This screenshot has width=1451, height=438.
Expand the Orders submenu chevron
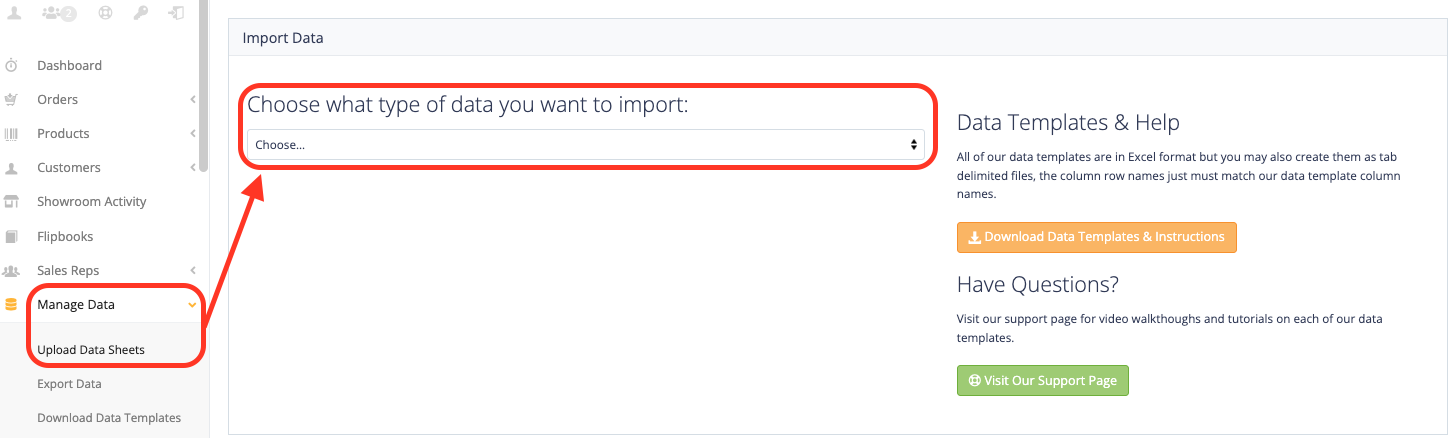click(192, 100)
